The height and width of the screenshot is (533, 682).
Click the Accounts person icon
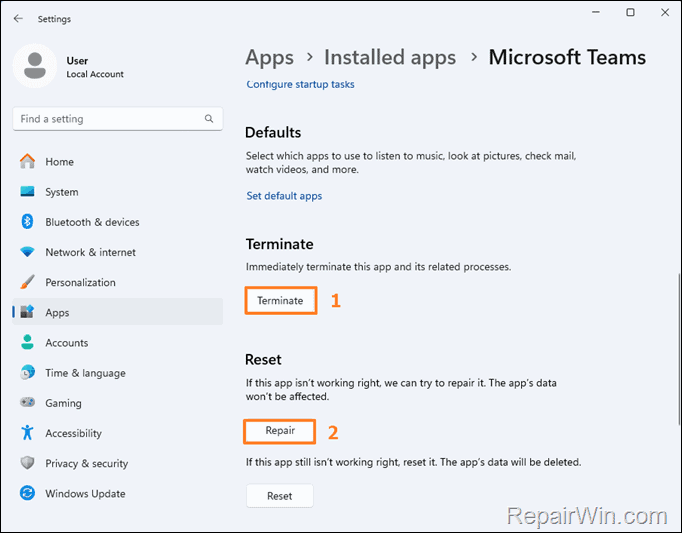[x=27, y=342]
